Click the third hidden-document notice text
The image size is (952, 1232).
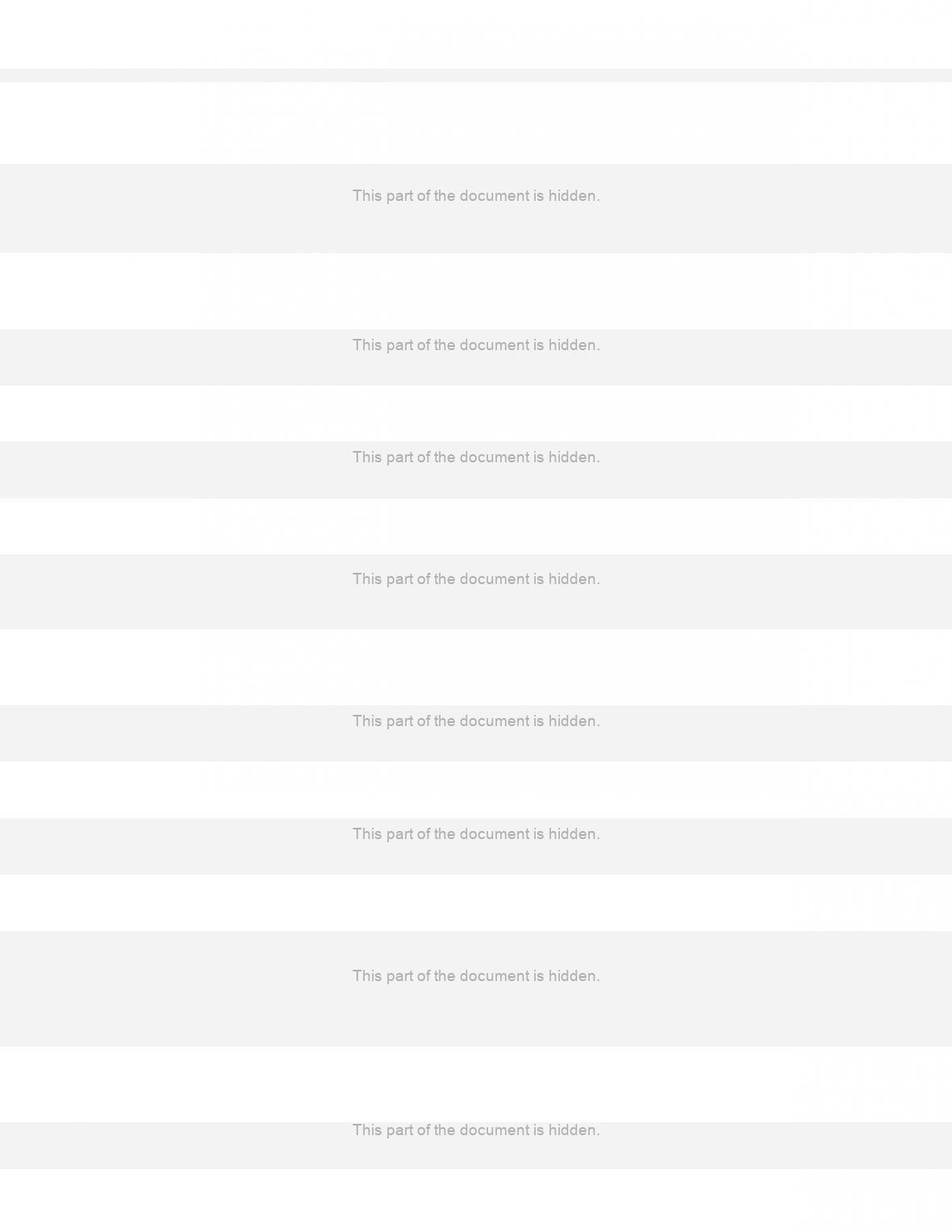tap(476, 457)
